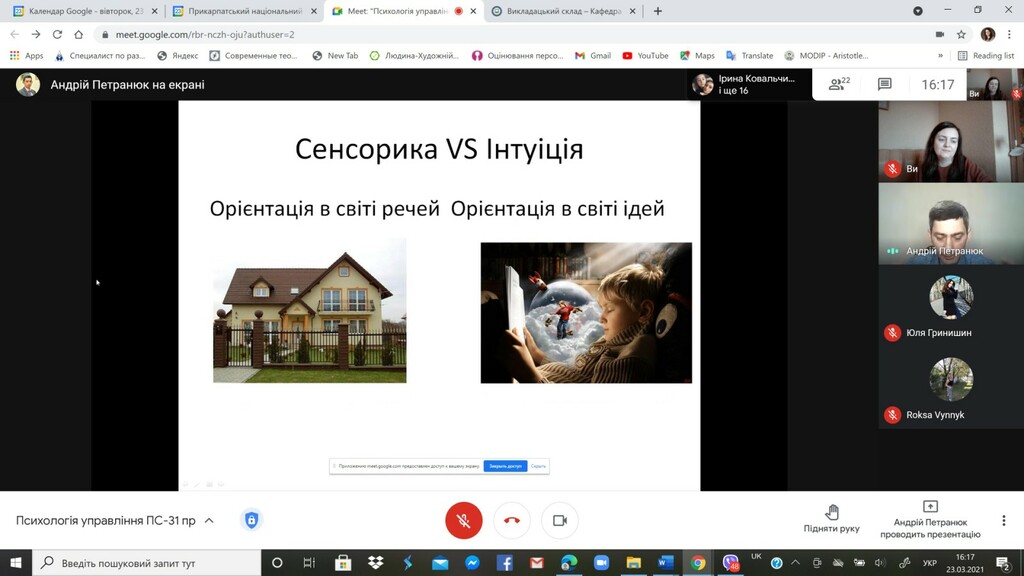The width and height of the screenshot is (1024, 576).
Task: Click the Windows taskbar search box
Action: click(150, 563)
